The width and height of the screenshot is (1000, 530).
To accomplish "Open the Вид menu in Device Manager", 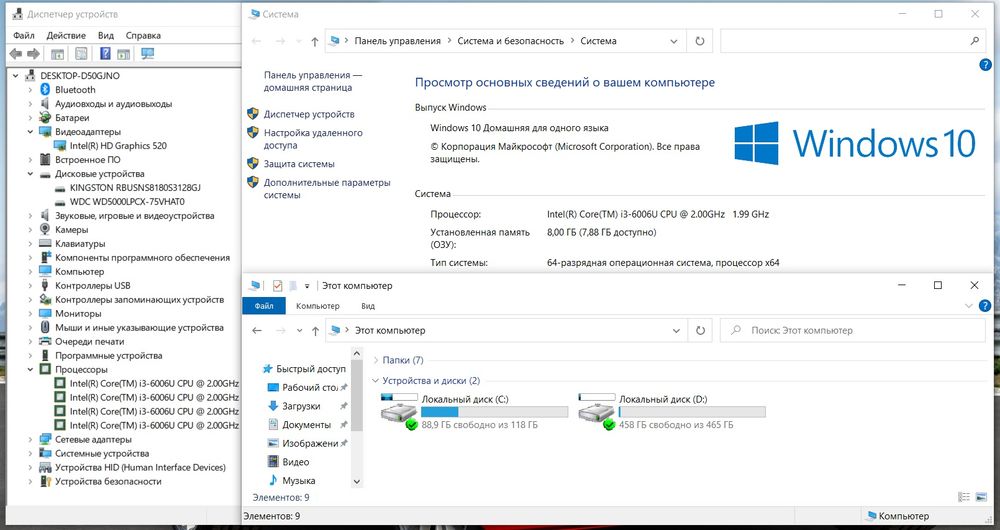I will (106, 36).
